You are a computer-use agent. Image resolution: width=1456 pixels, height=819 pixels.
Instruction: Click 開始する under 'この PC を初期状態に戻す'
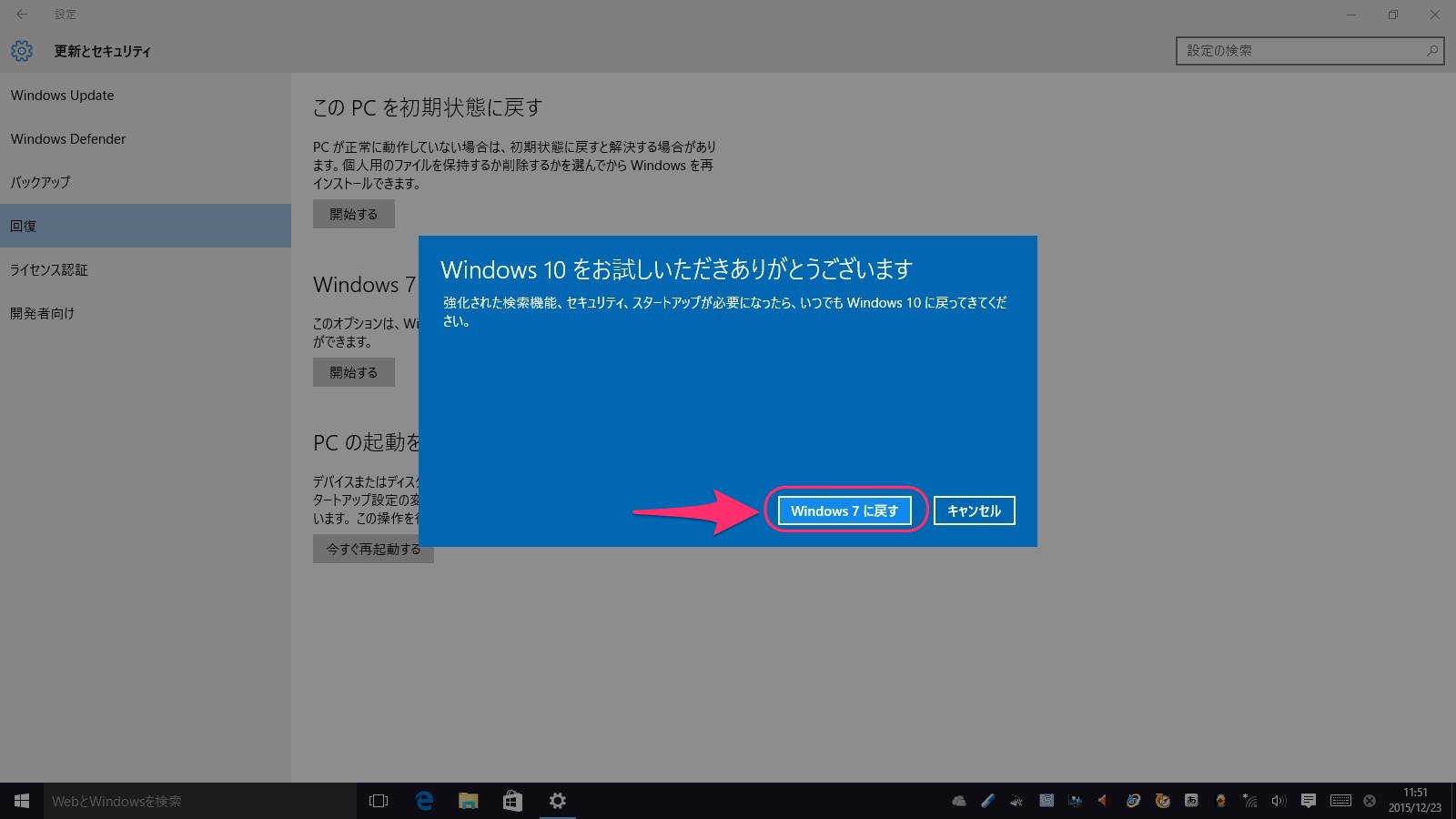354,214
